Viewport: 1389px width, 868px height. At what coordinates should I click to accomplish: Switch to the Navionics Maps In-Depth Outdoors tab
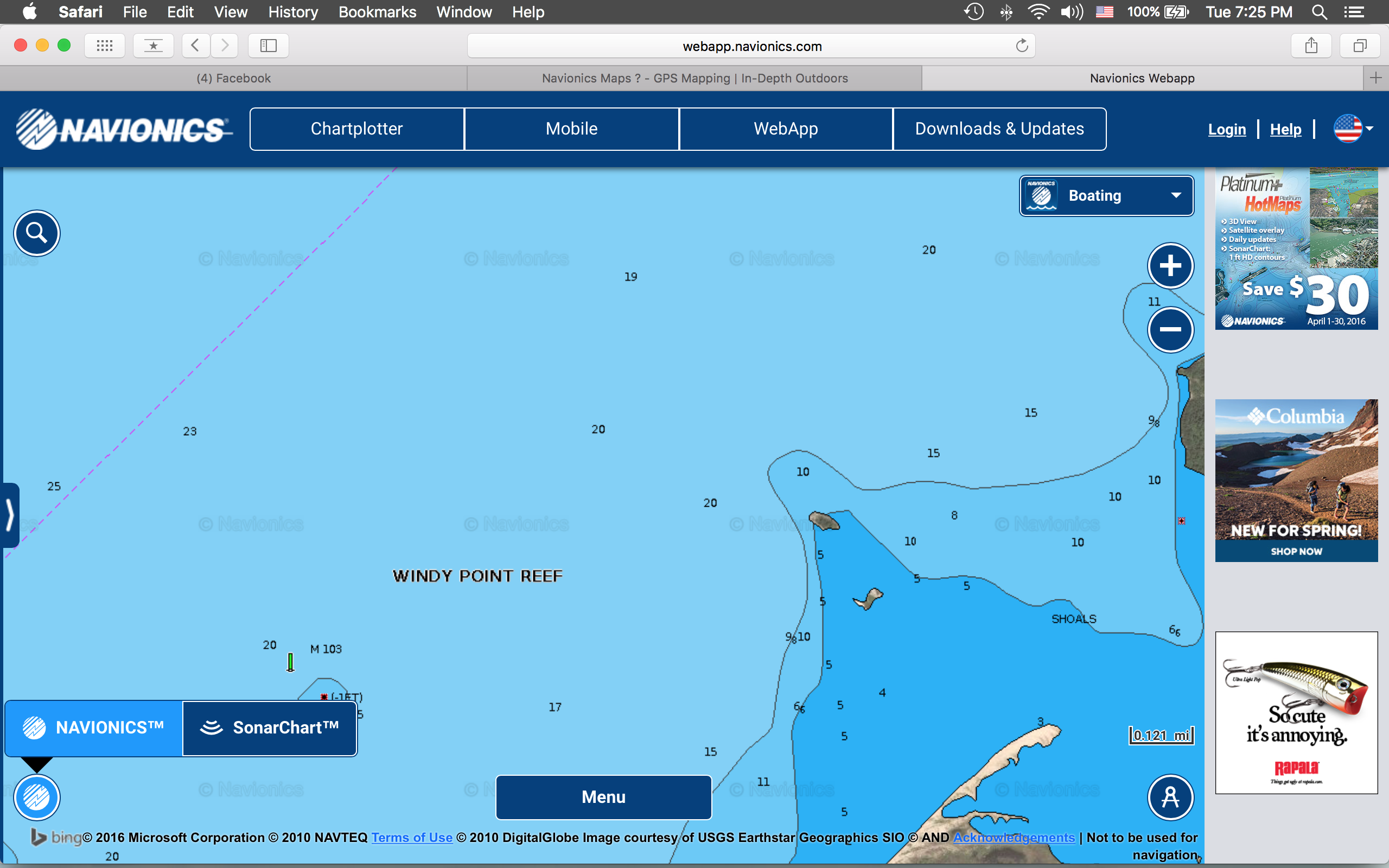point(694,78)
